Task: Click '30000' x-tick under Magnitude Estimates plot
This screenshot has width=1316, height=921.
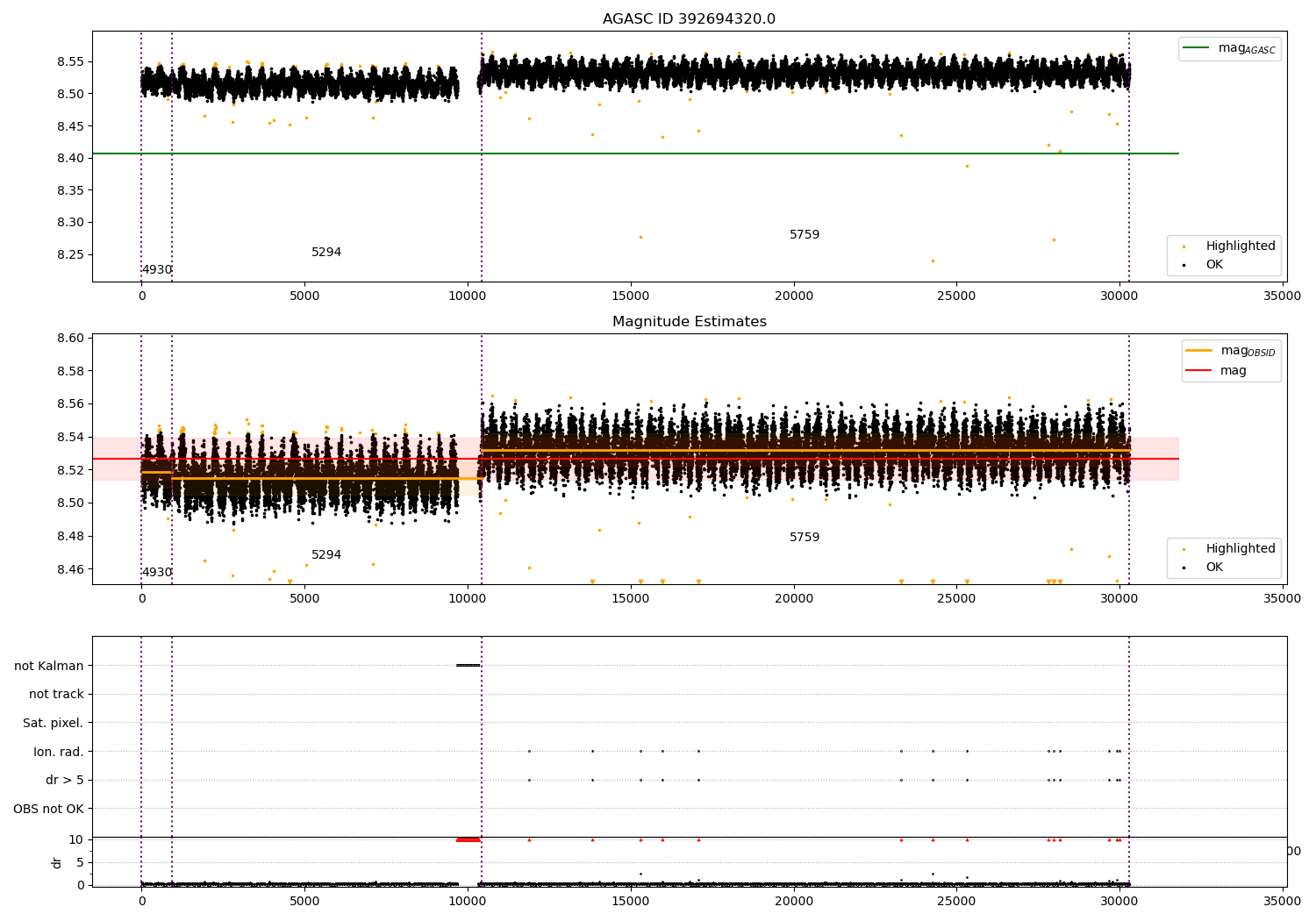Action: coord(1119,598)
